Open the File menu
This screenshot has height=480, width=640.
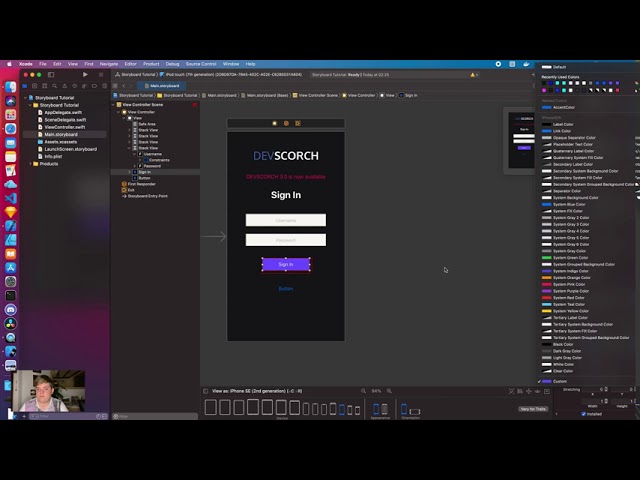click(43, 64)
